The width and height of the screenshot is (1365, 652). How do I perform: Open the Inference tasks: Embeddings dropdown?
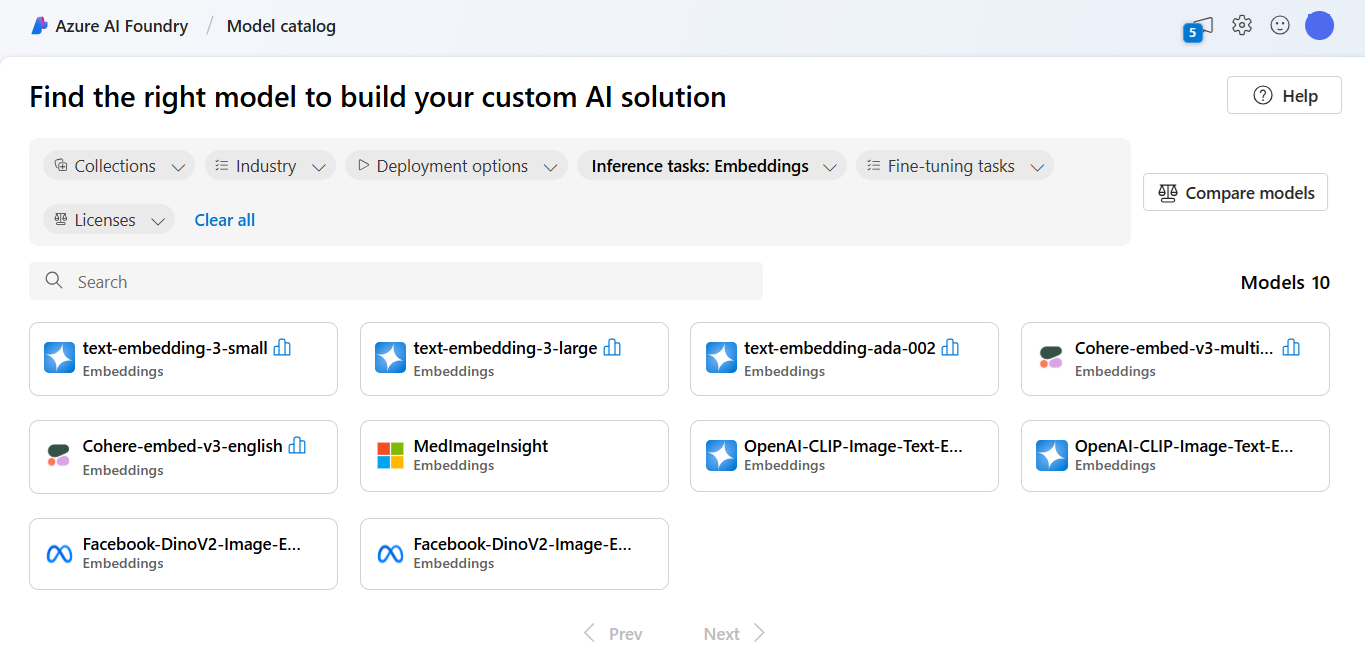point(712,166)
